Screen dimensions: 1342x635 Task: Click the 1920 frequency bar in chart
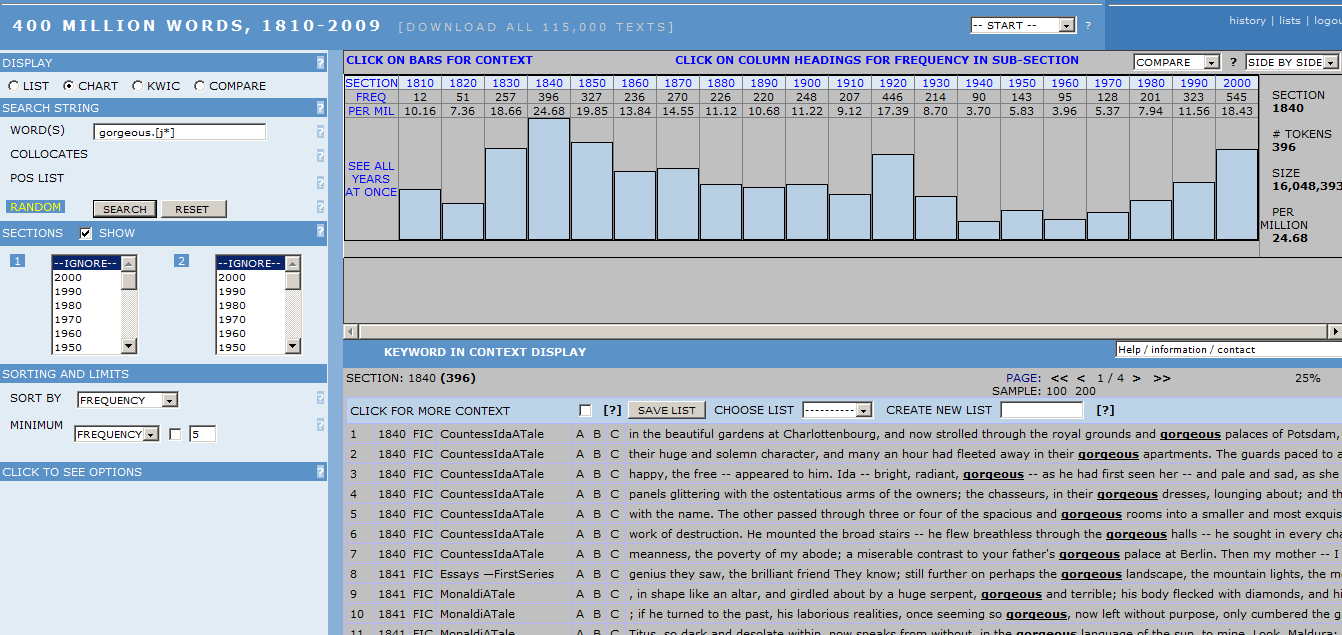pyautogui.click(x=892, y=197)
